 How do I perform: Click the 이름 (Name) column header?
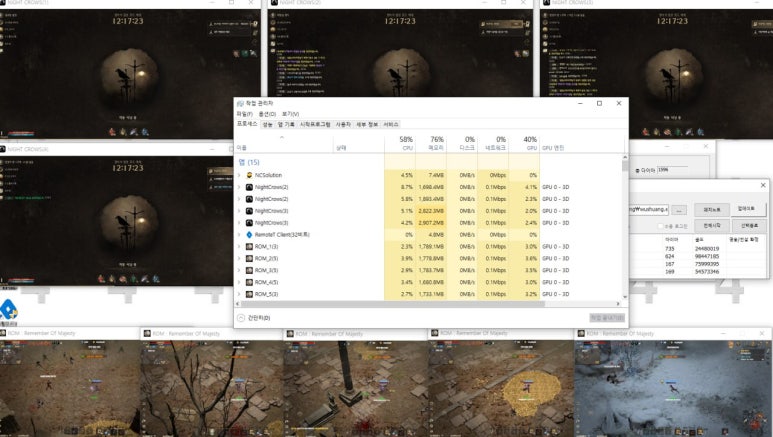[284, 143]
